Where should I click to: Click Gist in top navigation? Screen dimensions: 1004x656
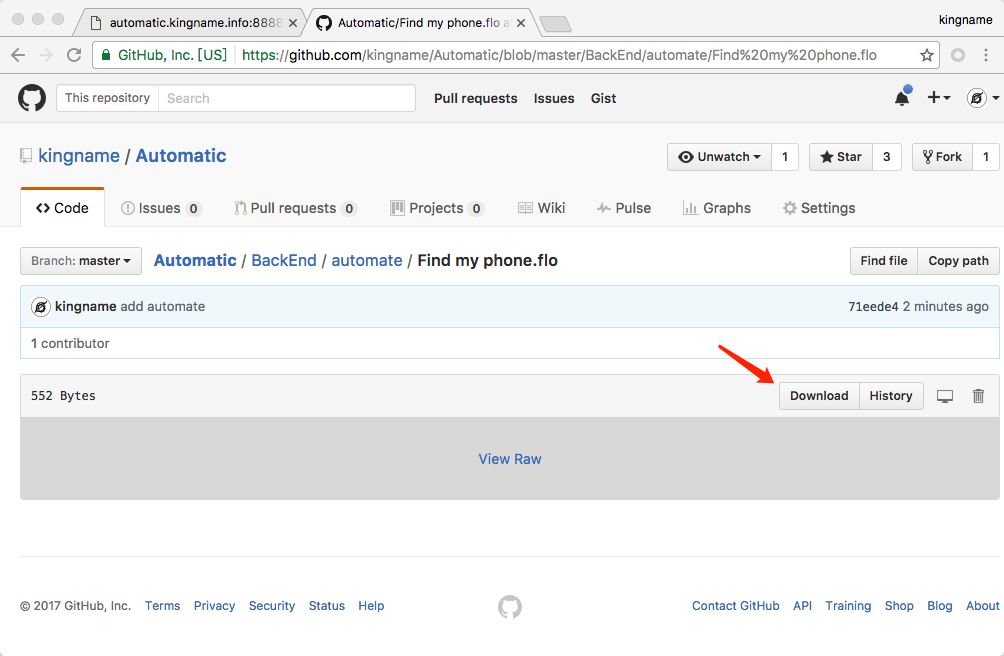pos(603,99)
